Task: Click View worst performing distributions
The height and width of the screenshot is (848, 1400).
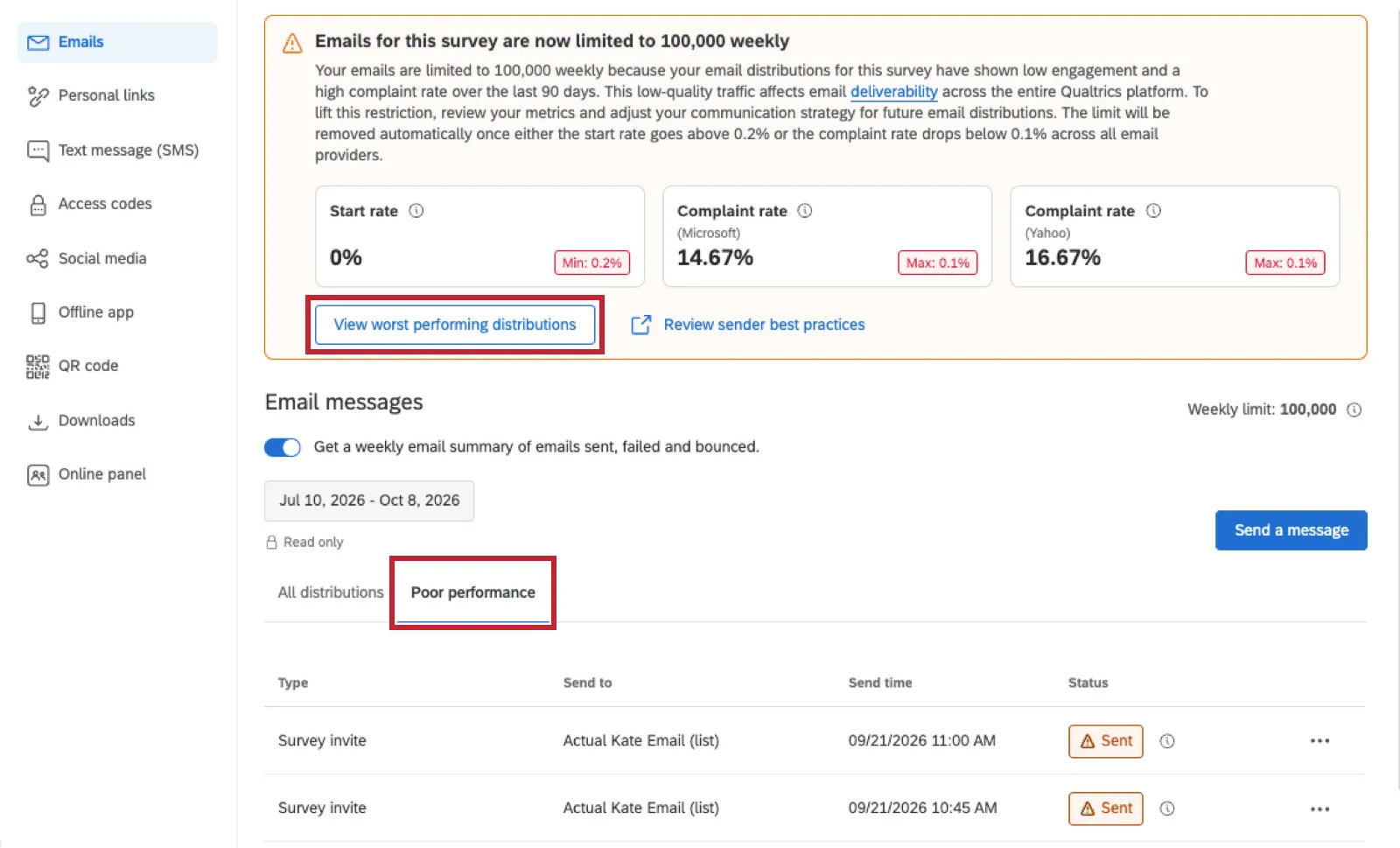Action: click(x=455, y=325)
